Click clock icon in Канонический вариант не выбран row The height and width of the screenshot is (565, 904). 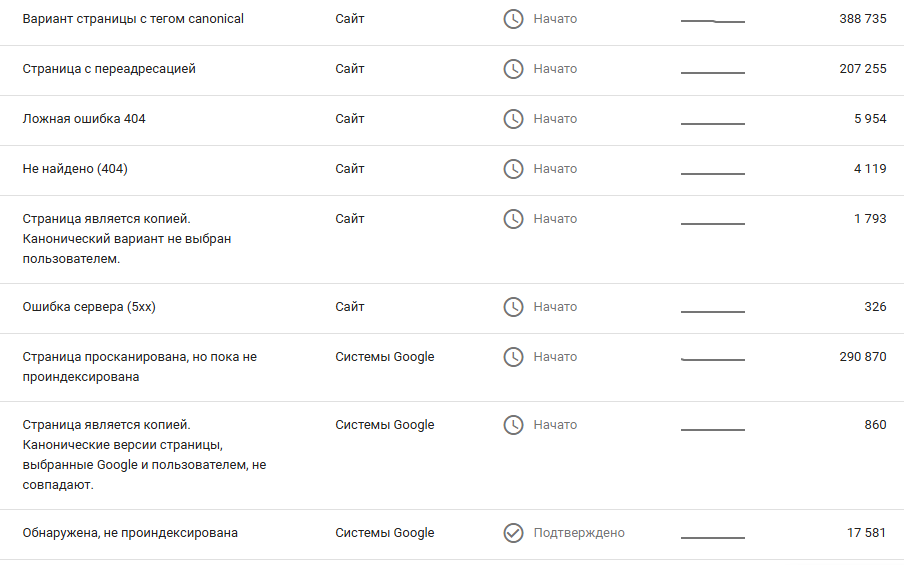[513, 219]
